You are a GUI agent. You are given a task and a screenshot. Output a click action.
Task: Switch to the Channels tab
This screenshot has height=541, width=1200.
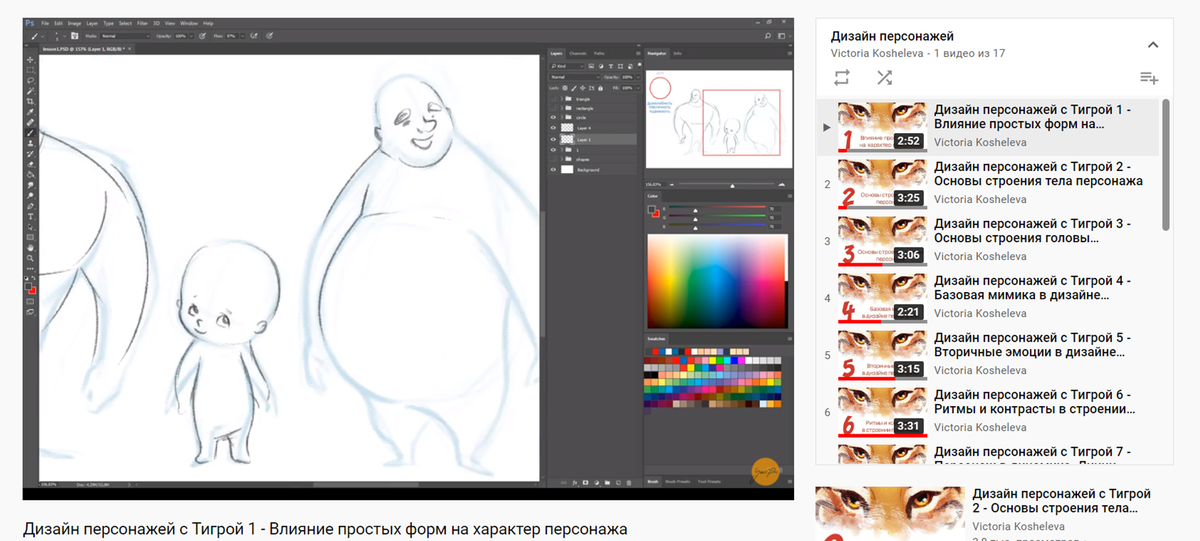578,53
